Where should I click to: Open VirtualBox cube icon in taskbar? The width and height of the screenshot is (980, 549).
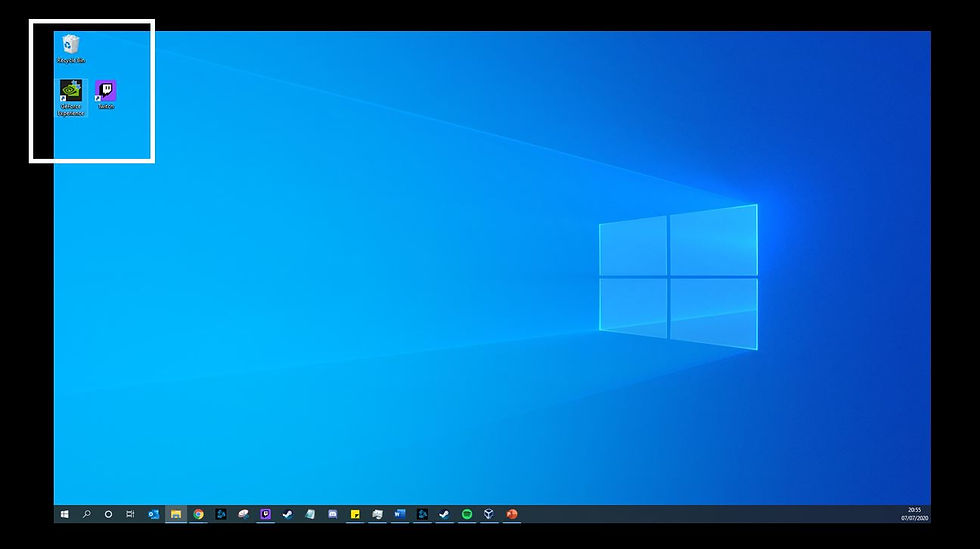click(x=489, y=514)
